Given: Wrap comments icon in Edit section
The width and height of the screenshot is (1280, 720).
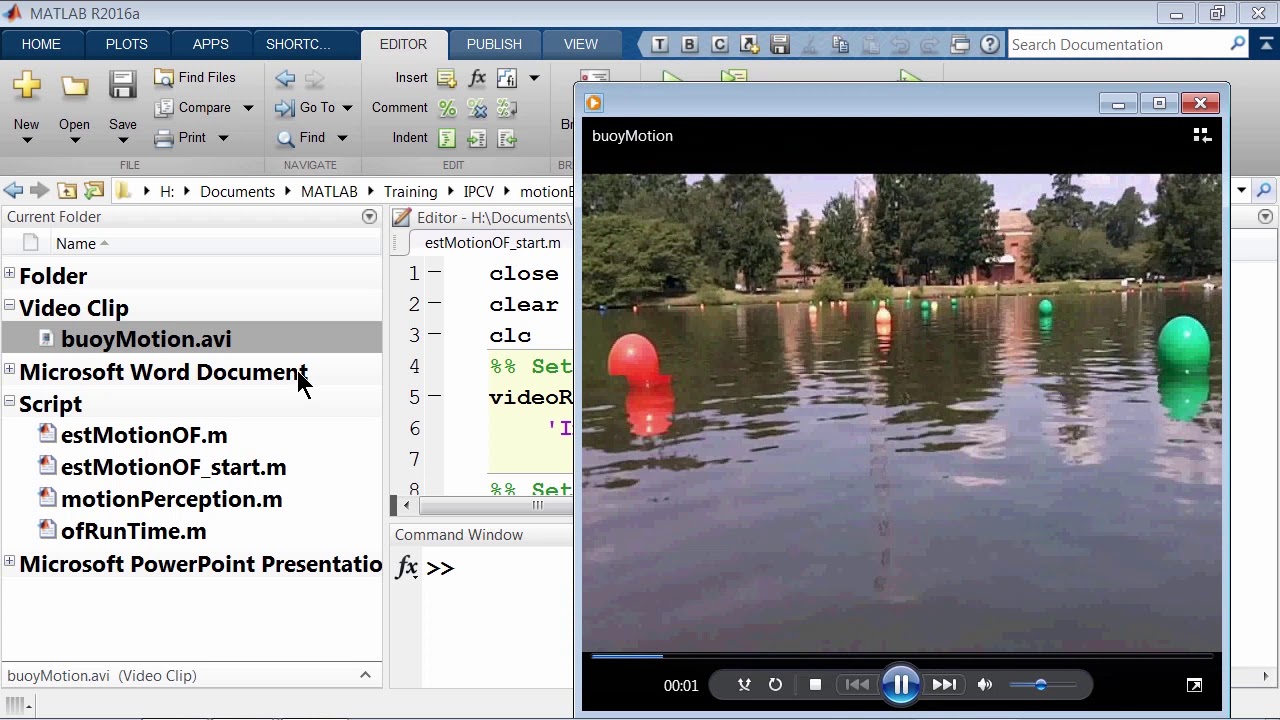Looking at the screenshot, I should click(x=507, y=108).
